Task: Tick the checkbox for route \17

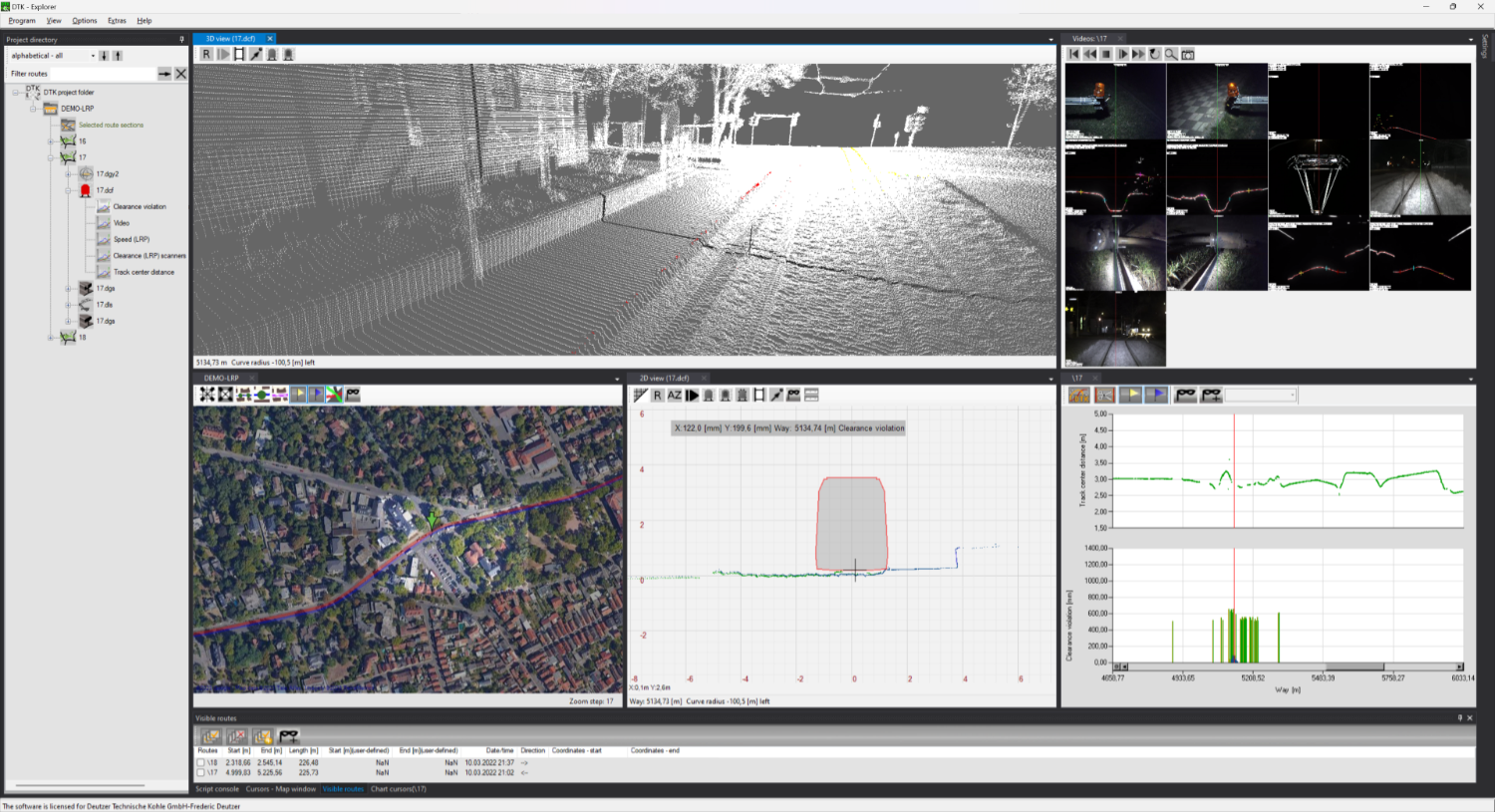Action: [201, 773]
